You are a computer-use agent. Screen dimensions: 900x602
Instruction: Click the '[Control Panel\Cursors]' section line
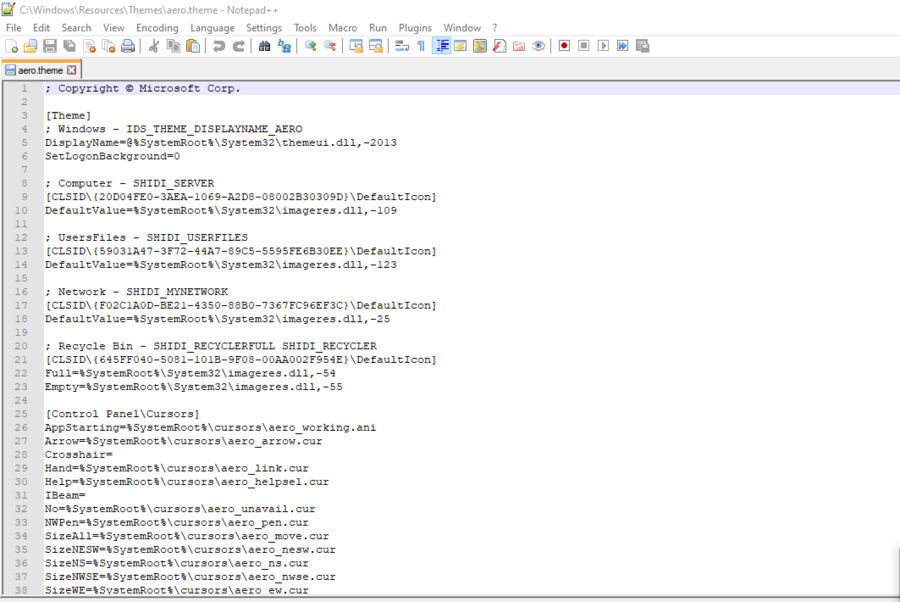(x=122, y=414)
